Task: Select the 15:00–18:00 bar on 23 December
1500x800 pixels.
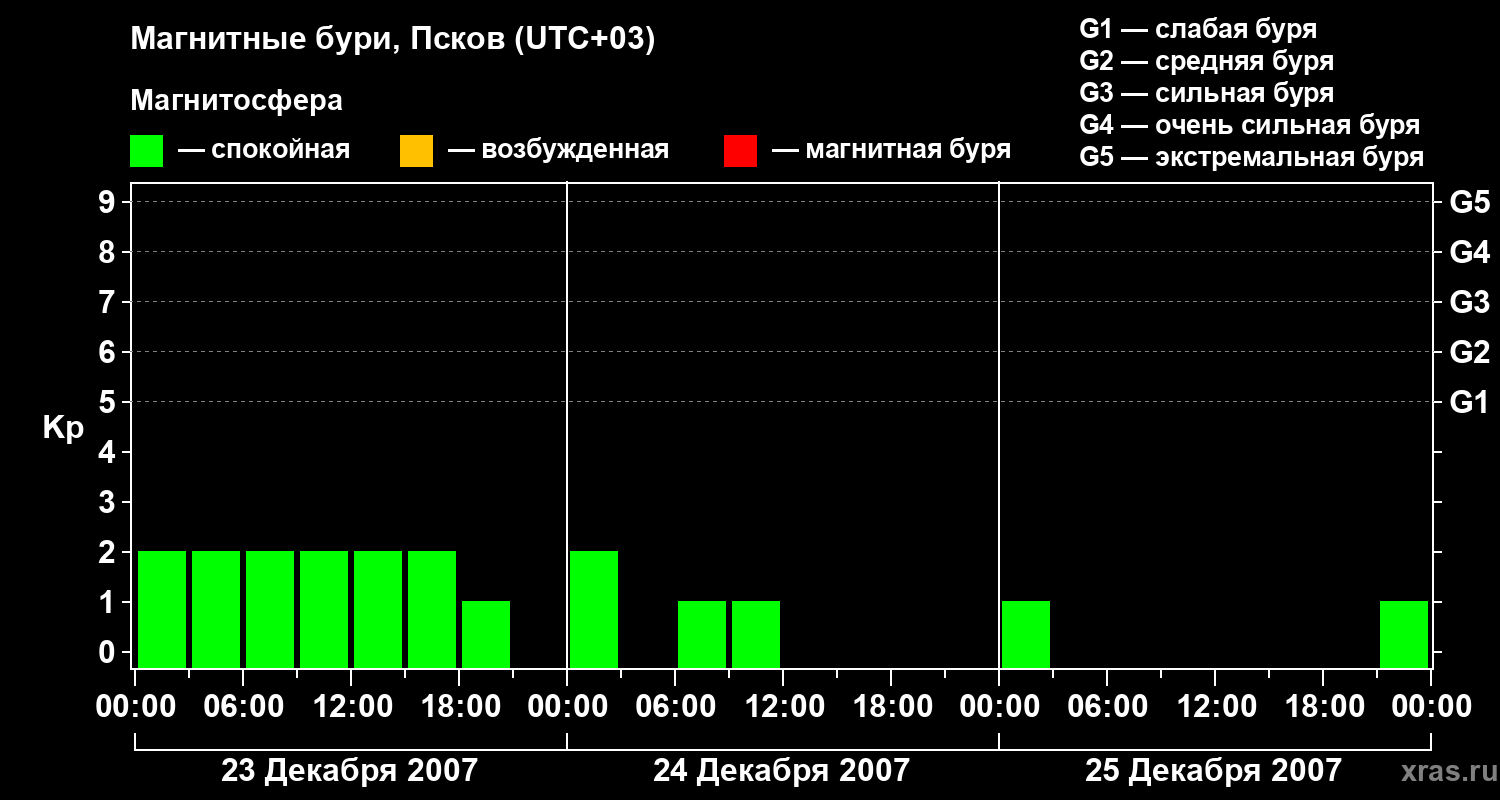Action: [x=432, y=609]
